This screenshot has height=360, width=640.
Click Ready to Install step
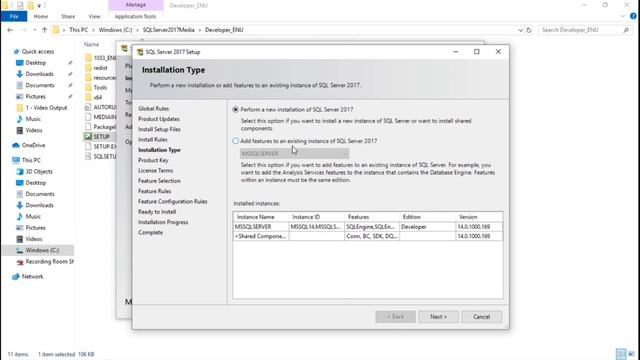(x=157, y=211)
